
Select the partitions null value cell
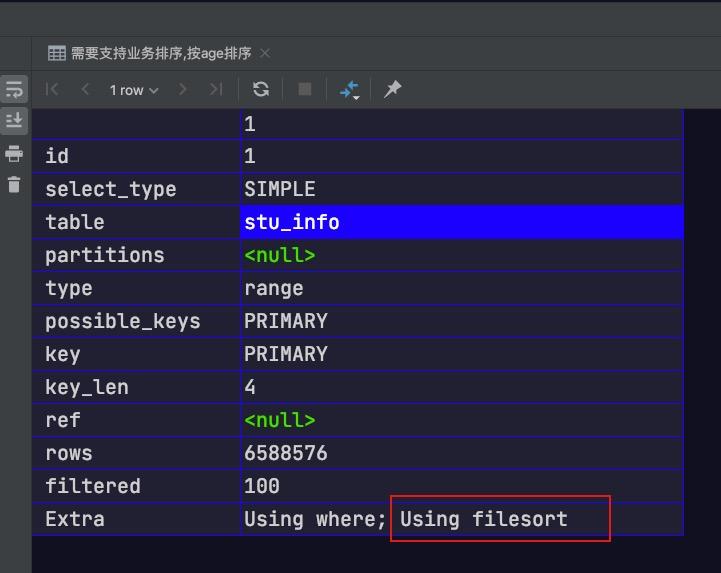(x=461, y=255)
